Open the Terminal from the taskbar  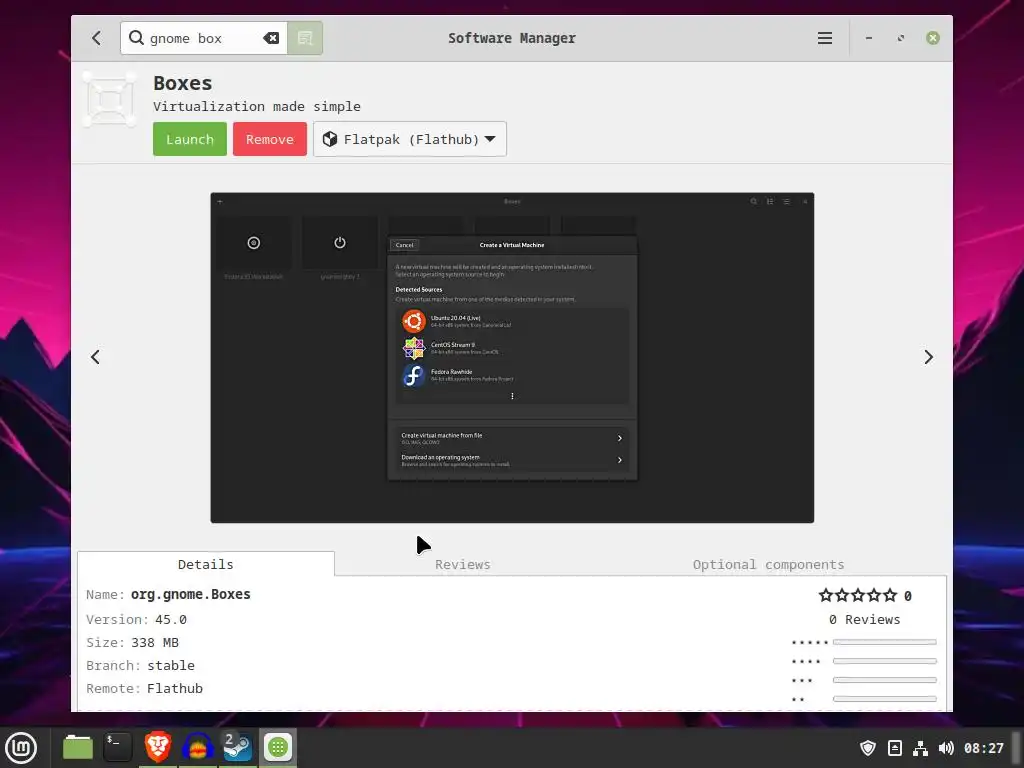click(x=118, y=747)
